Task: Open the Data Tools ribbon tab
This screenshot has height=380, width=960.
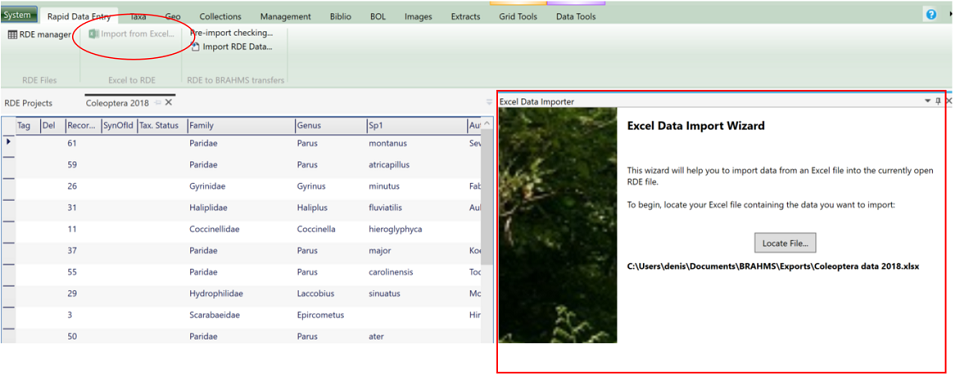Action: point(576,17)
